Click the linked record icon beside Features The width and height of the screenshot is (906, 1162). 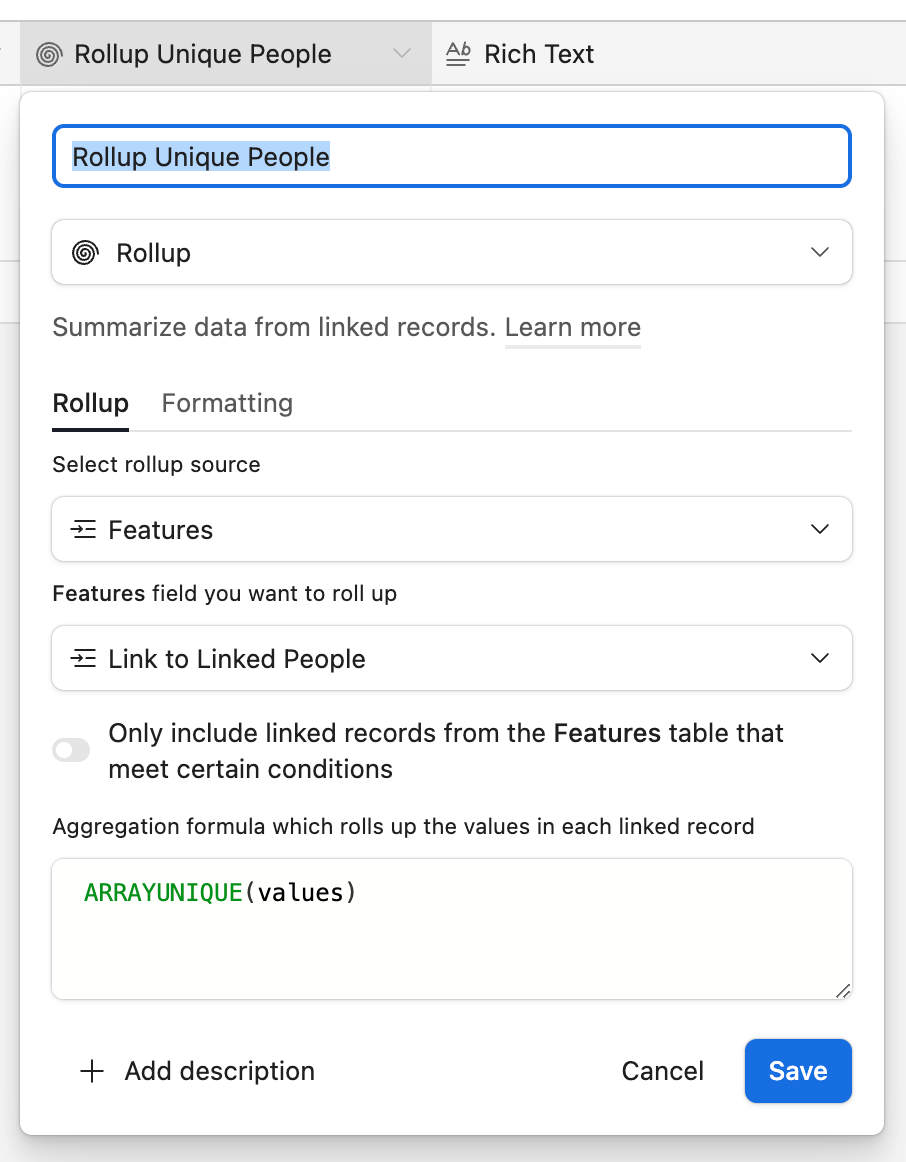[83, 530]
